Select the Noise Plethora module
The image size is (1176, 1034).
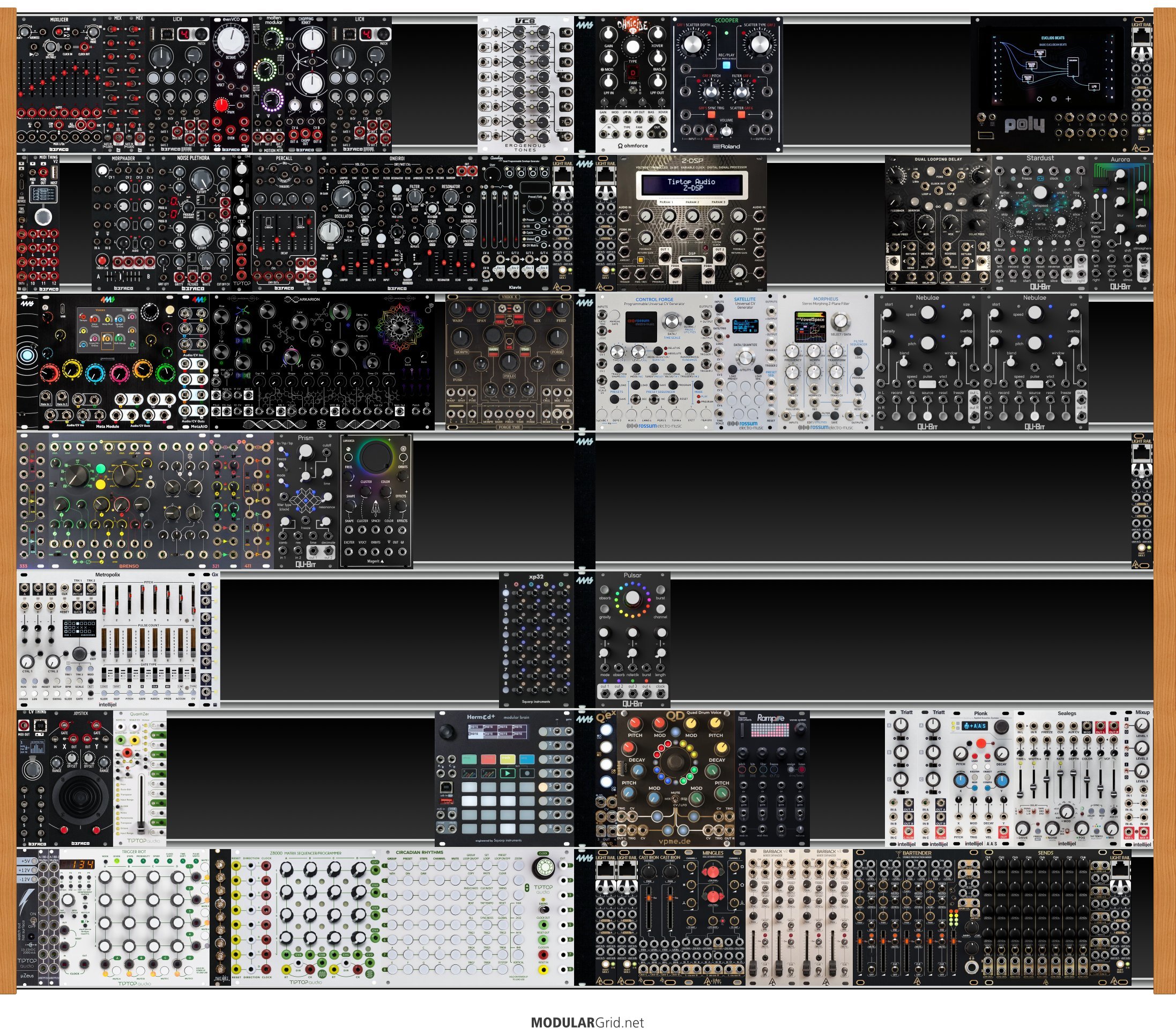(193, 224)
